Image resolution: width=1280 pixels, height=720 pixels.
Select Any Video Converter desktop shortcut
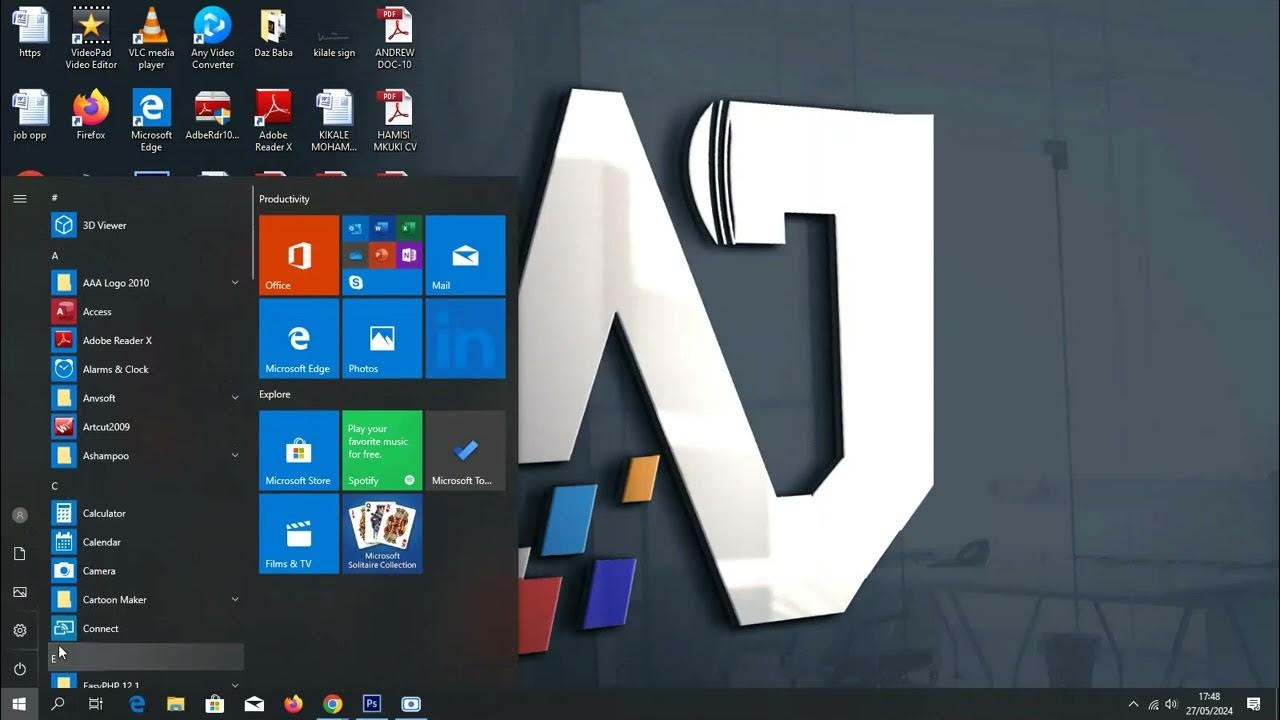pyautogui.click(x=213, y=39)
